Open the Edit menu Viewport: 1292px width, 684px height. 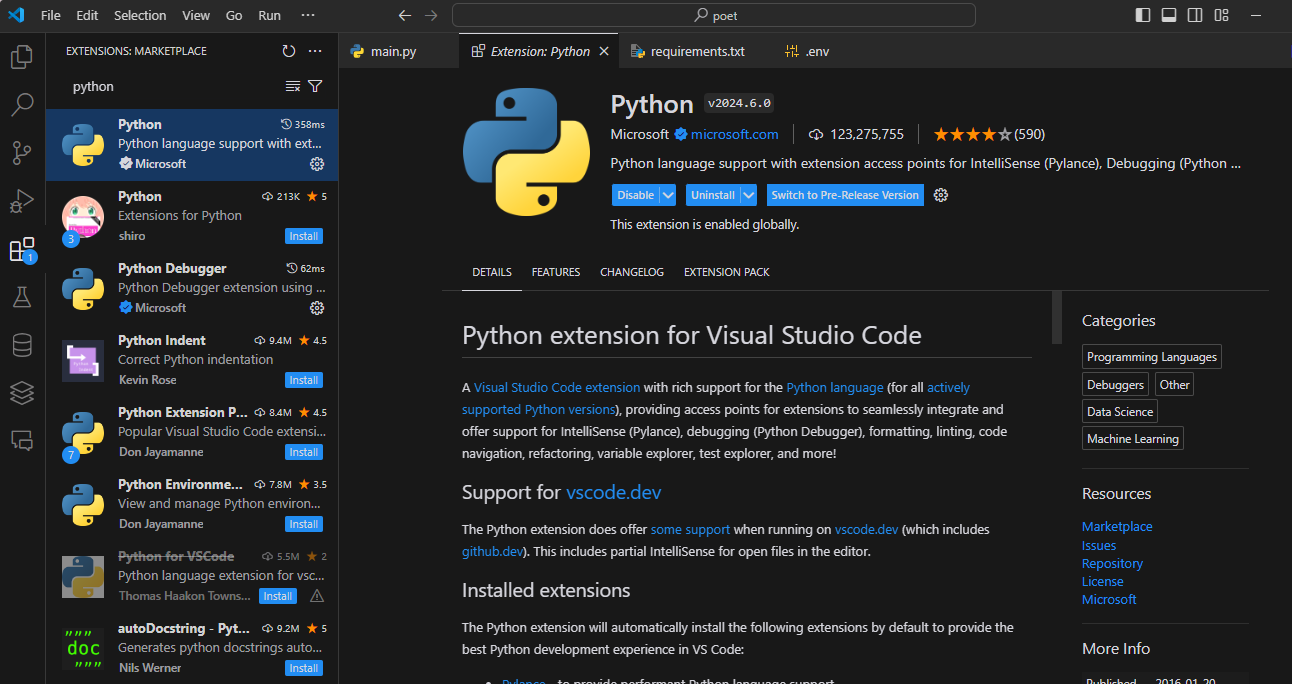point(87,15)
